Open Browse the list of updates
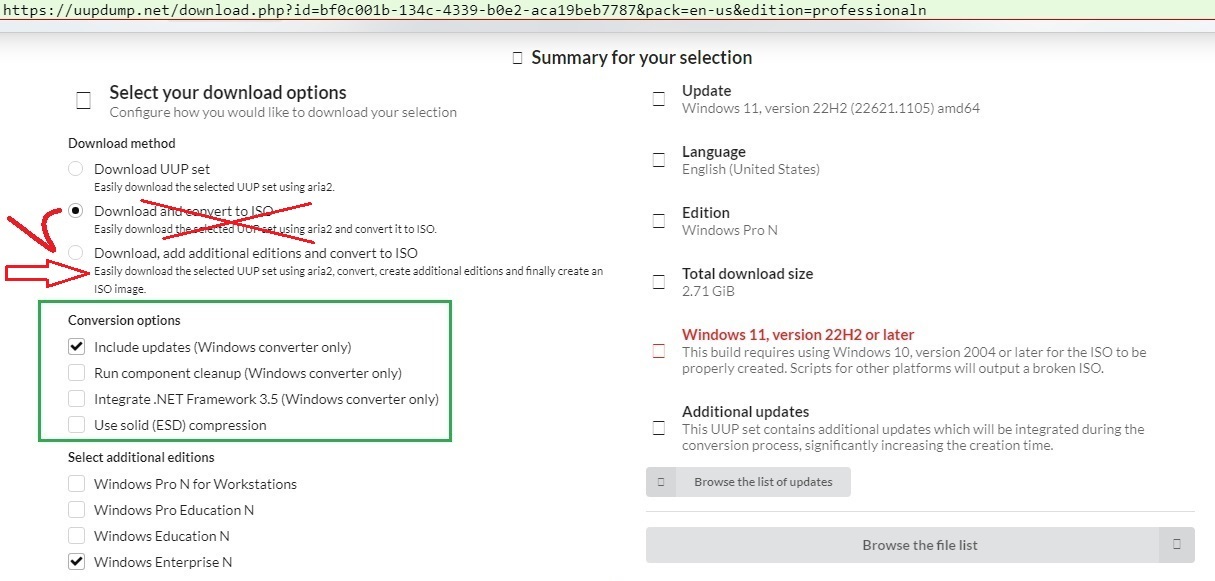This screenshot has width=1215, height=581. (748, 482)
